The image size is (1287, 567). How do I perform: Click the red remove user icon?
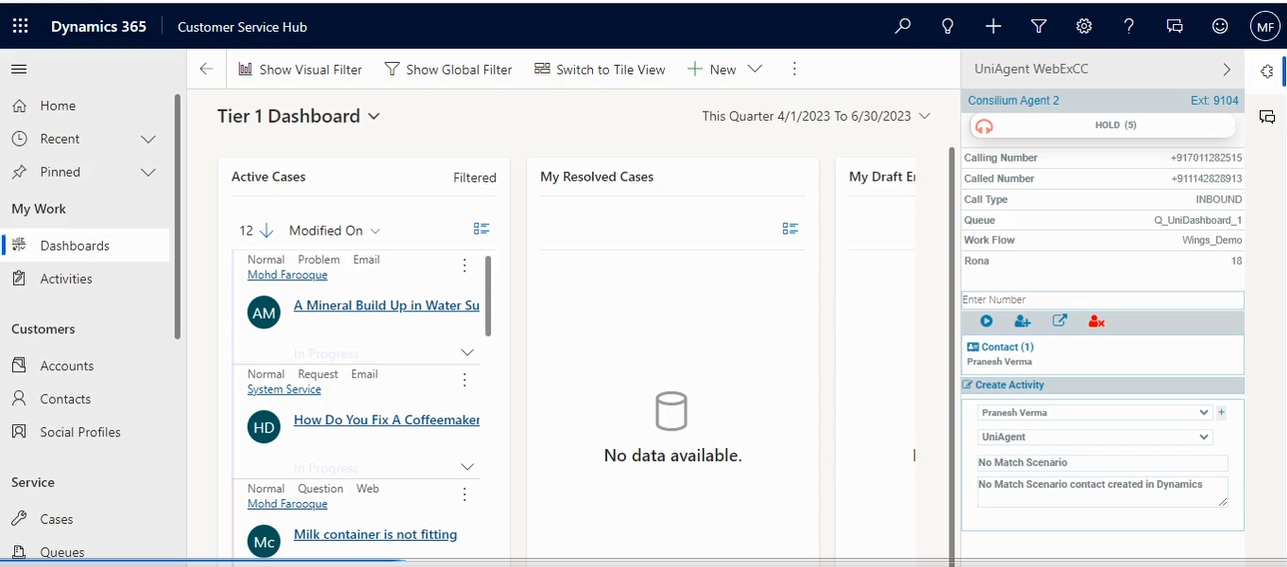[1096, 321]
